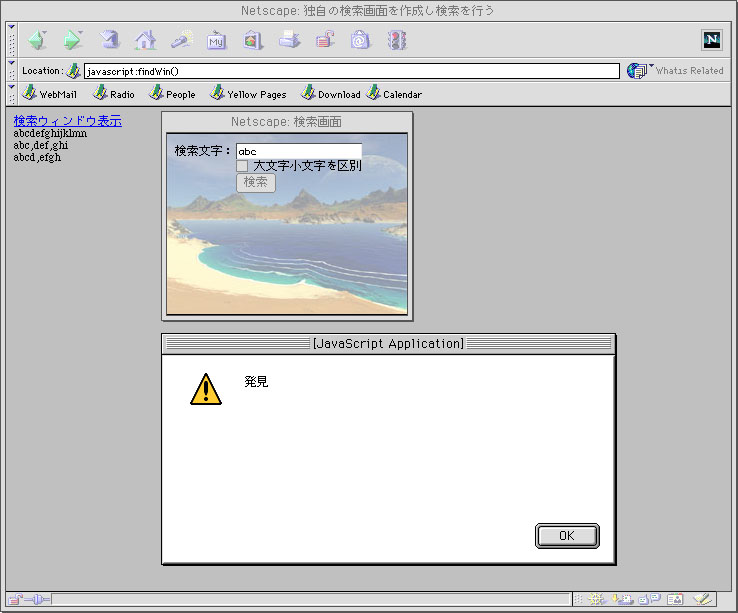Click the warning triangle alert icon
Viewport: 738px width, 613px height.
point(206,389)
